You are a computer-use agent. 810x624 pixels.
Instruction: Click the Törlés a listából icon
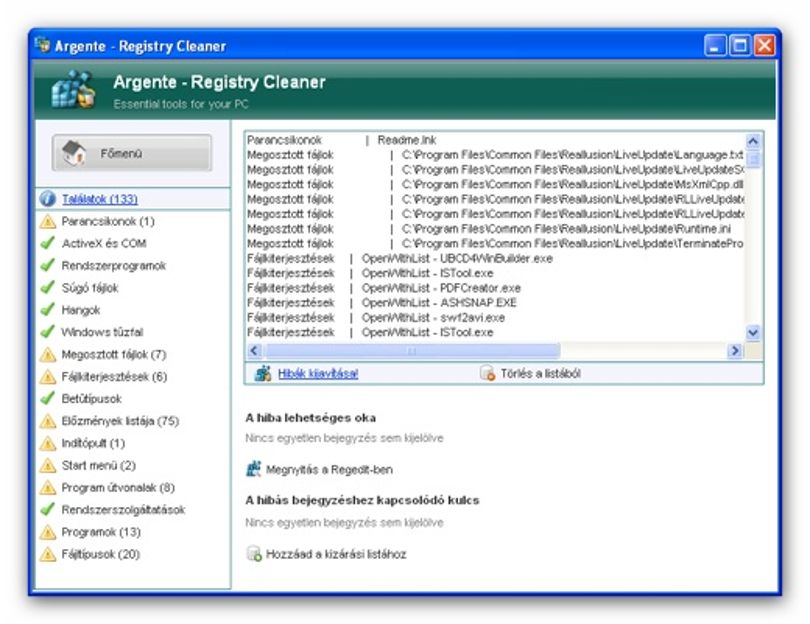487,373
